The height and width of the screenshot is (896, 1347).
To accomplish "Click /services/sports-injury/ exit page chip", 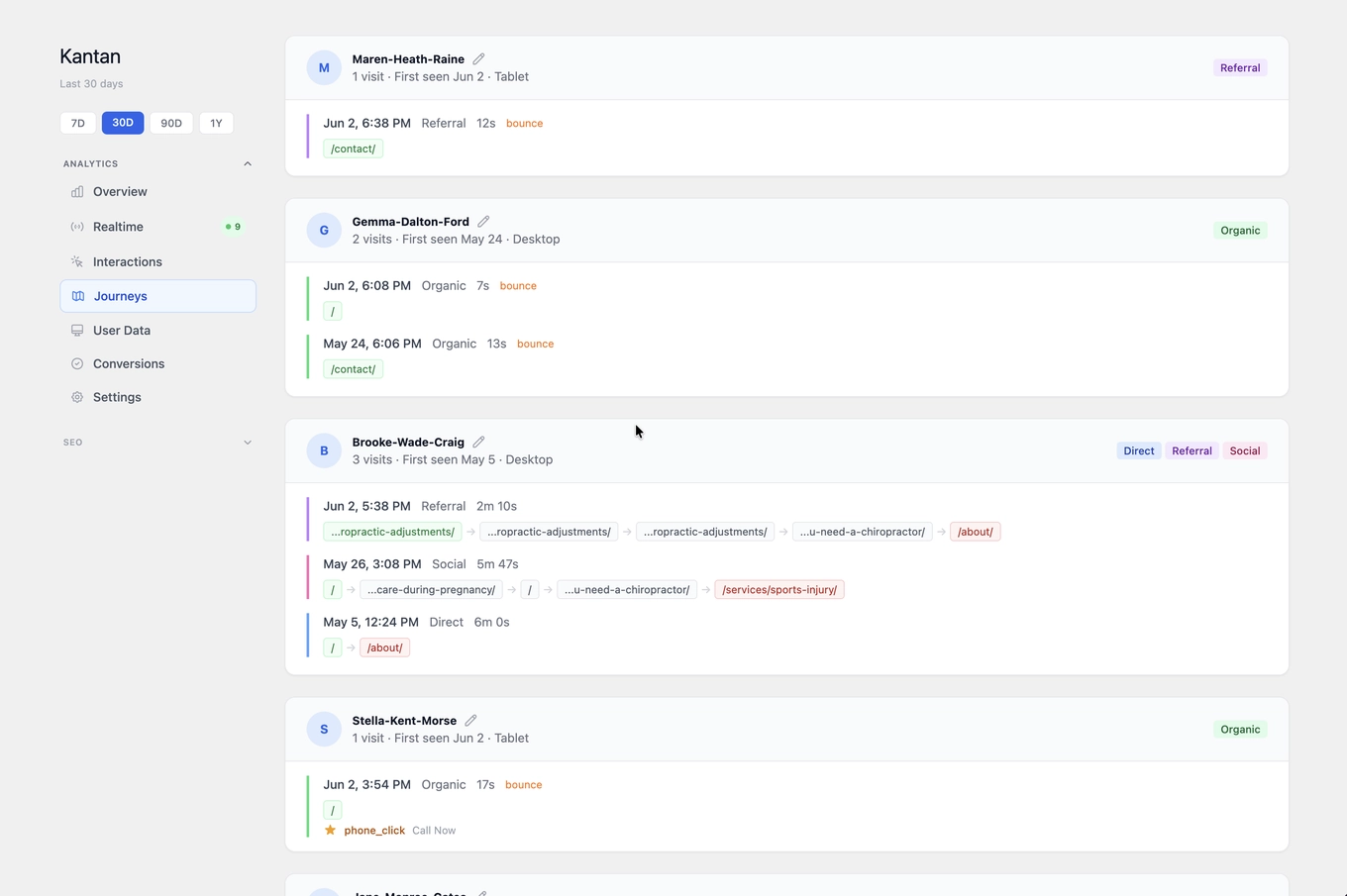I will point(779,589).
